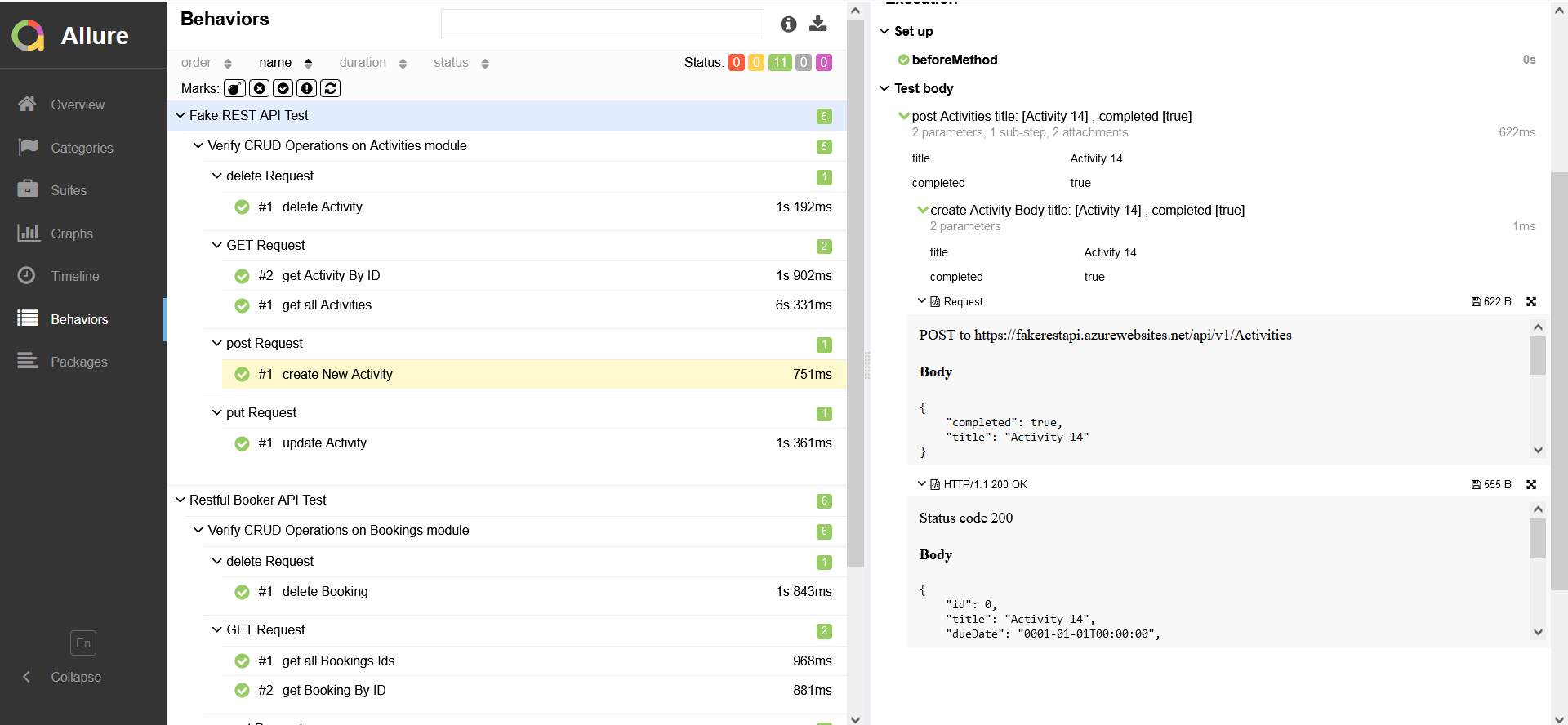Click the info circle icon
This screenshot has height=725, width=1568.
[x=788, y=24]
